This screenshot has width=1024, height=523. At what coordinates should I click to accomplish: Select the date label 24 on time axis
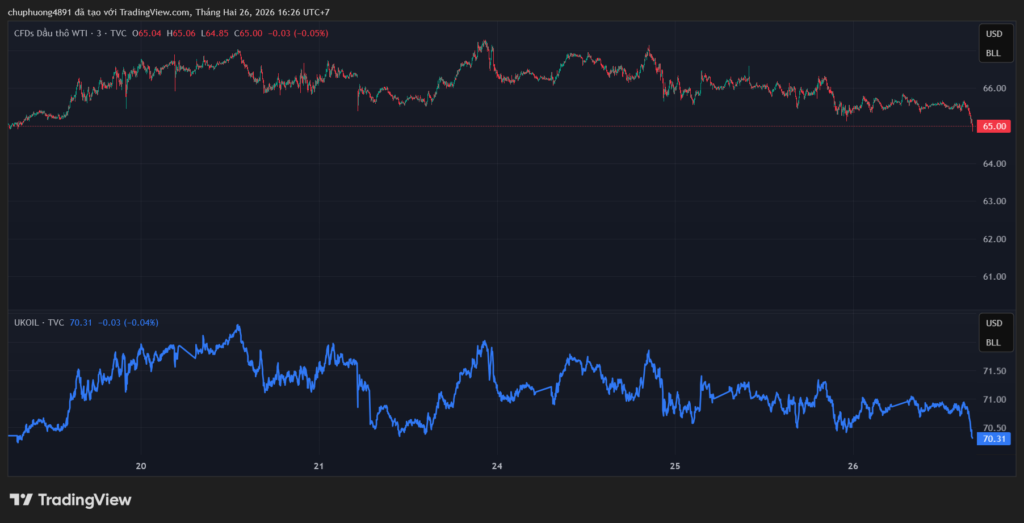coord(497,466)
